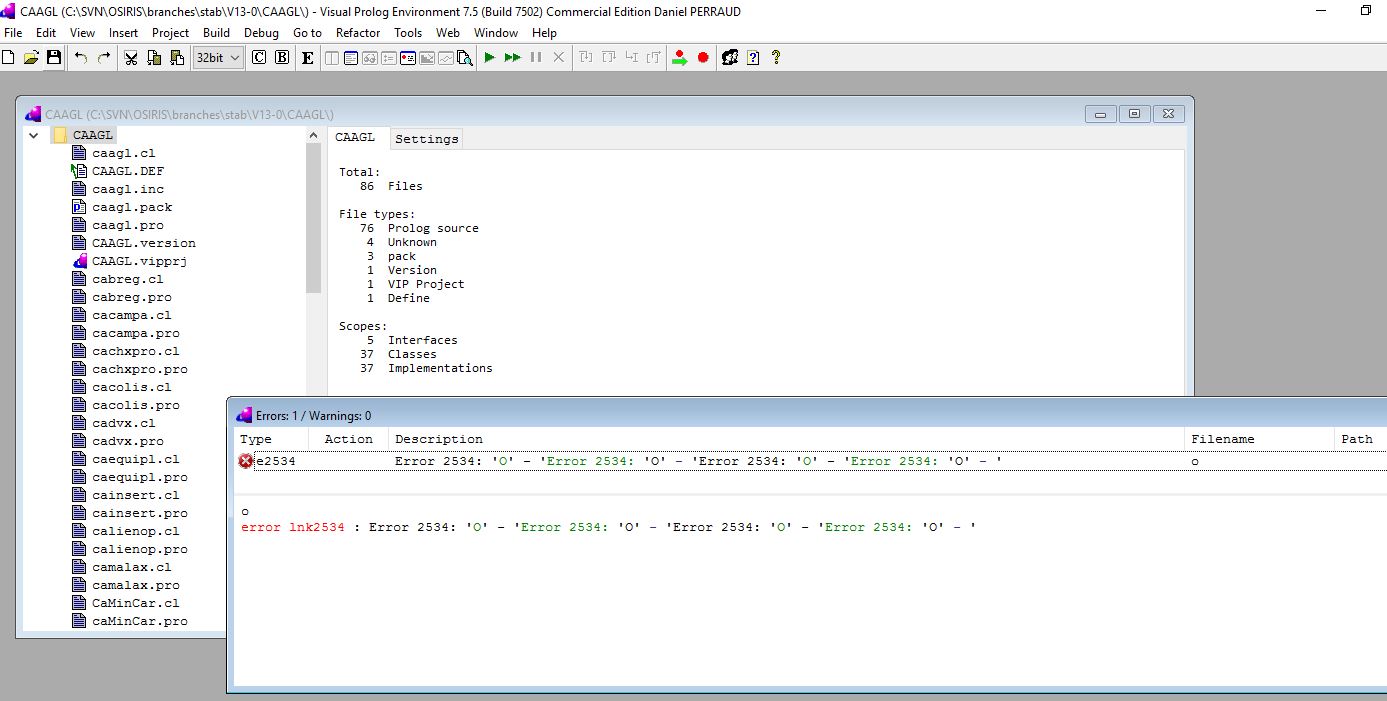Image resolution: width=1387 pixels, height=701 pixels.
Task: Click the help question-mark box icon
Action: (753, 58)
